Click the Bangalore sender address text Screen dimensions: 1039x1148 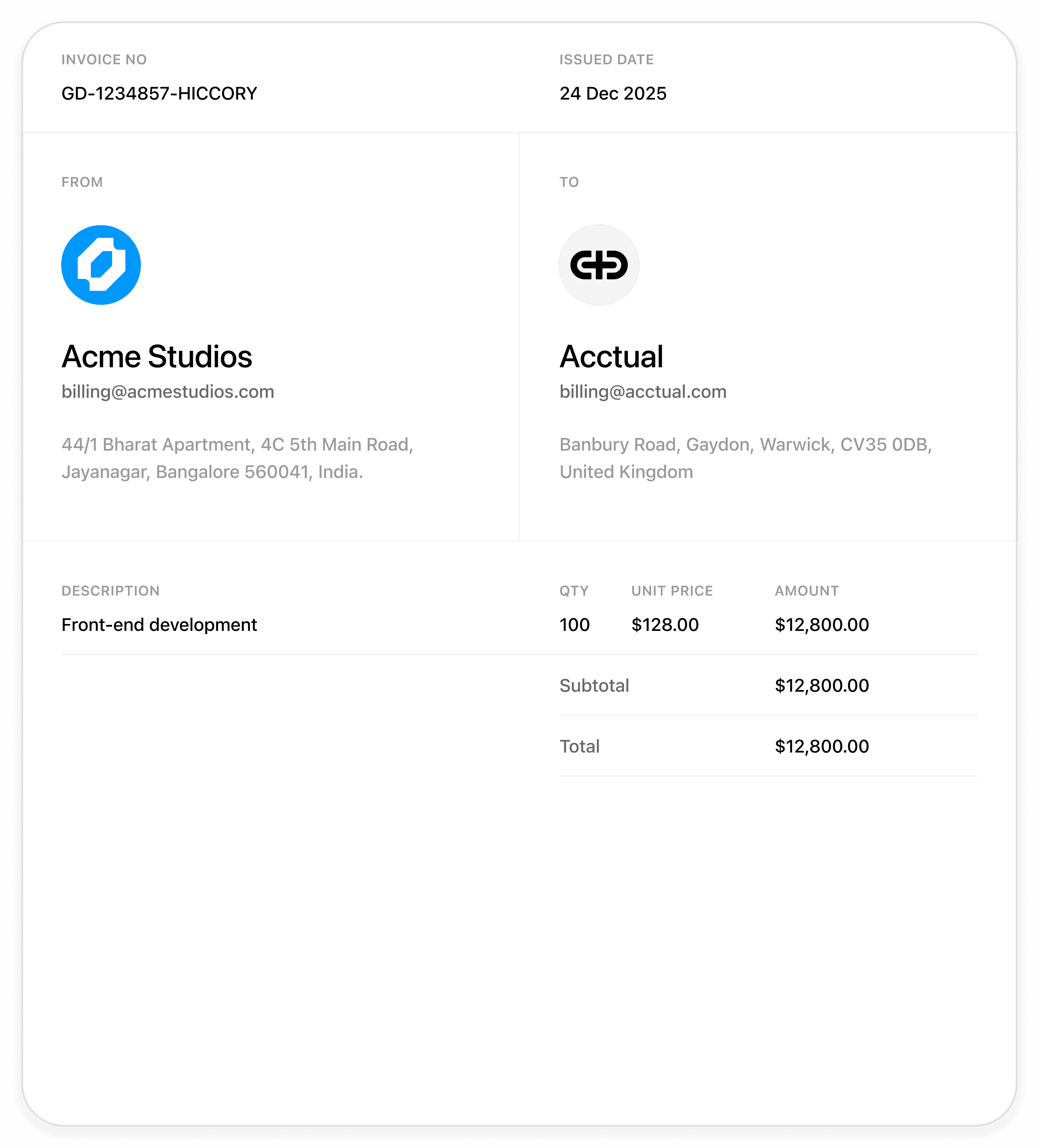click(x=237, y=458)
